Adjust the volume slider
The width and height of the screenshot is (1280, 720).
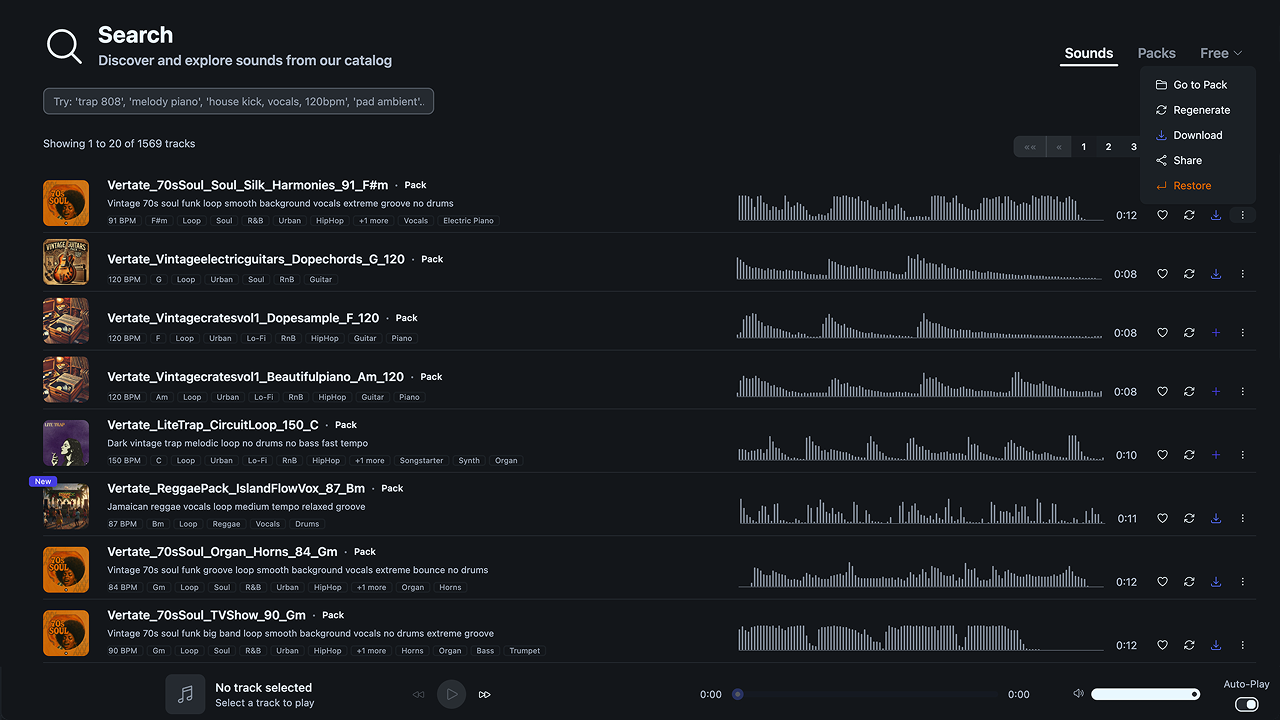click(1145, 694)
